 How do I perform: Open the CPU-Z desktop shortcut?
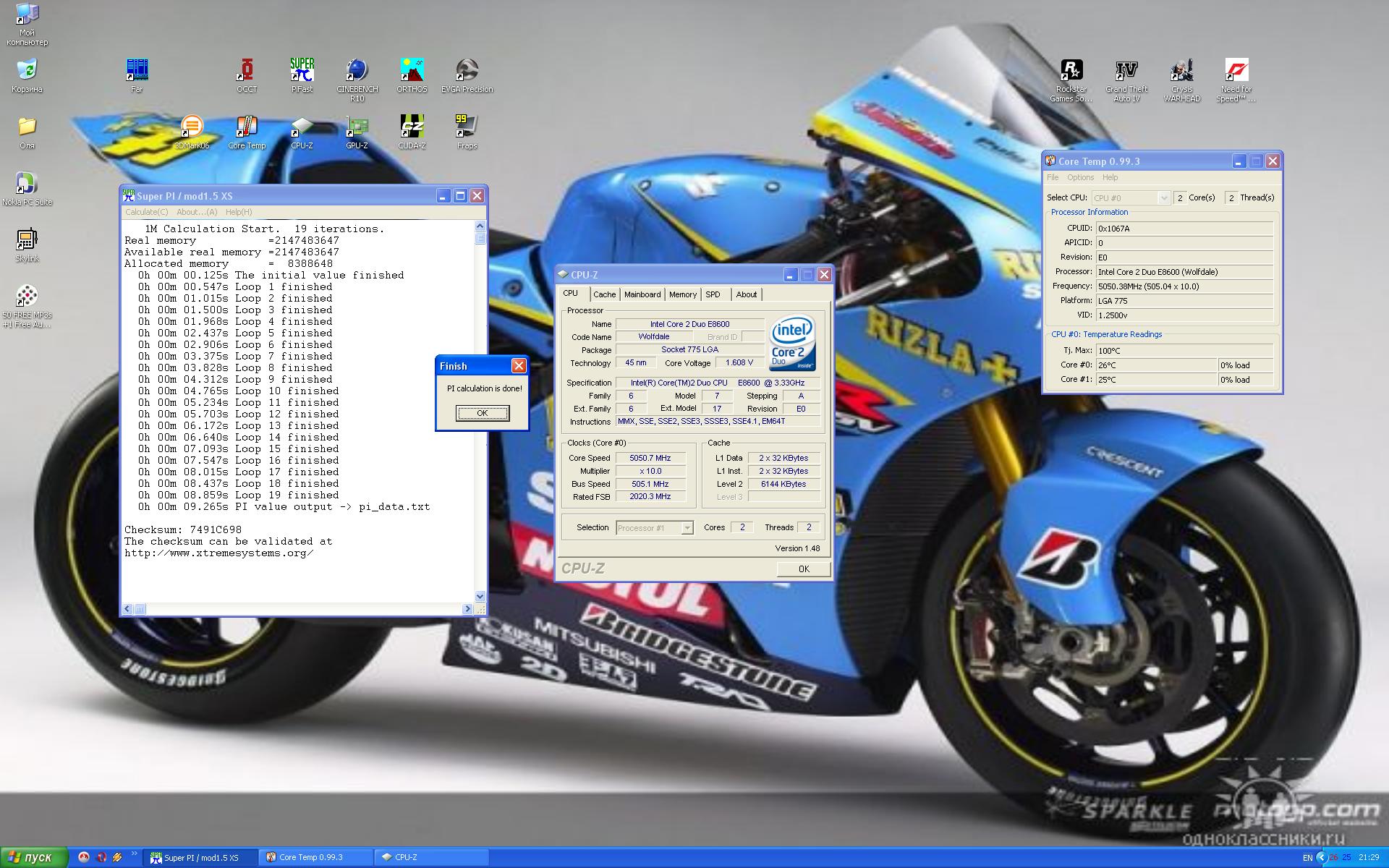pyautogui.click(x=302, y=132)
